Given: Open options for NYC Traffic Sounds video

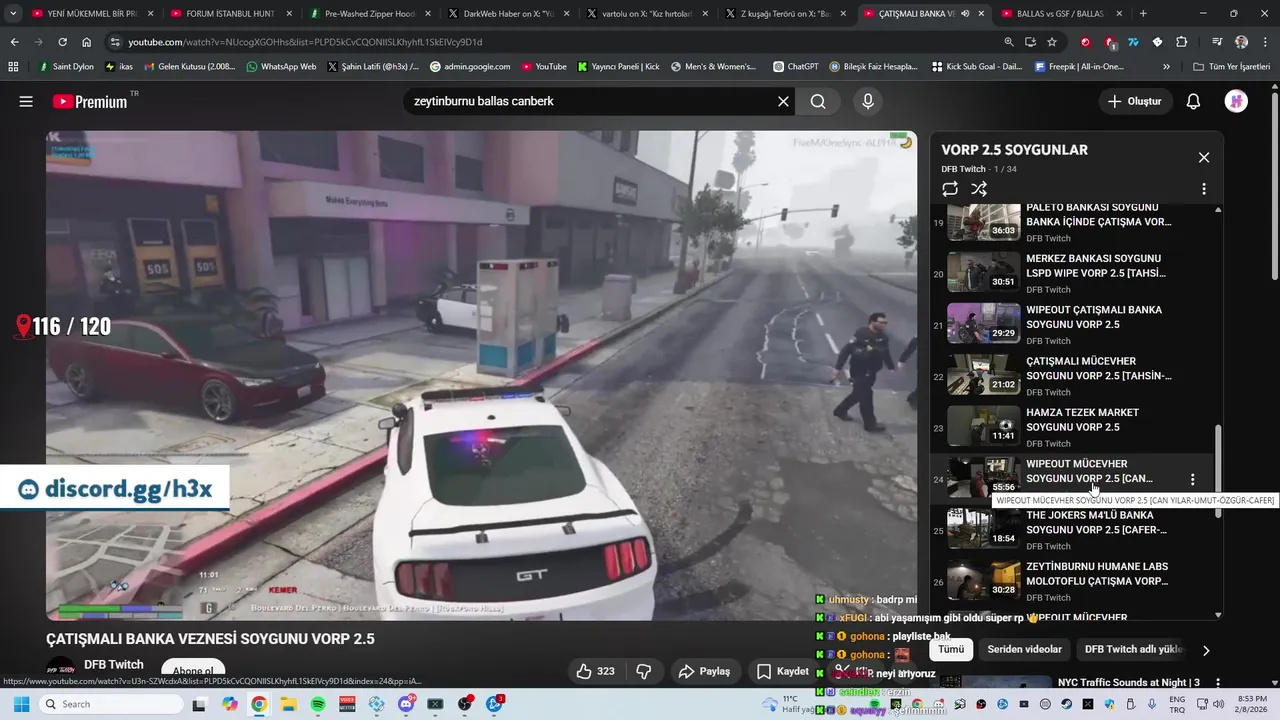Looking at the screenshot, I should (x=1218, y=682).
